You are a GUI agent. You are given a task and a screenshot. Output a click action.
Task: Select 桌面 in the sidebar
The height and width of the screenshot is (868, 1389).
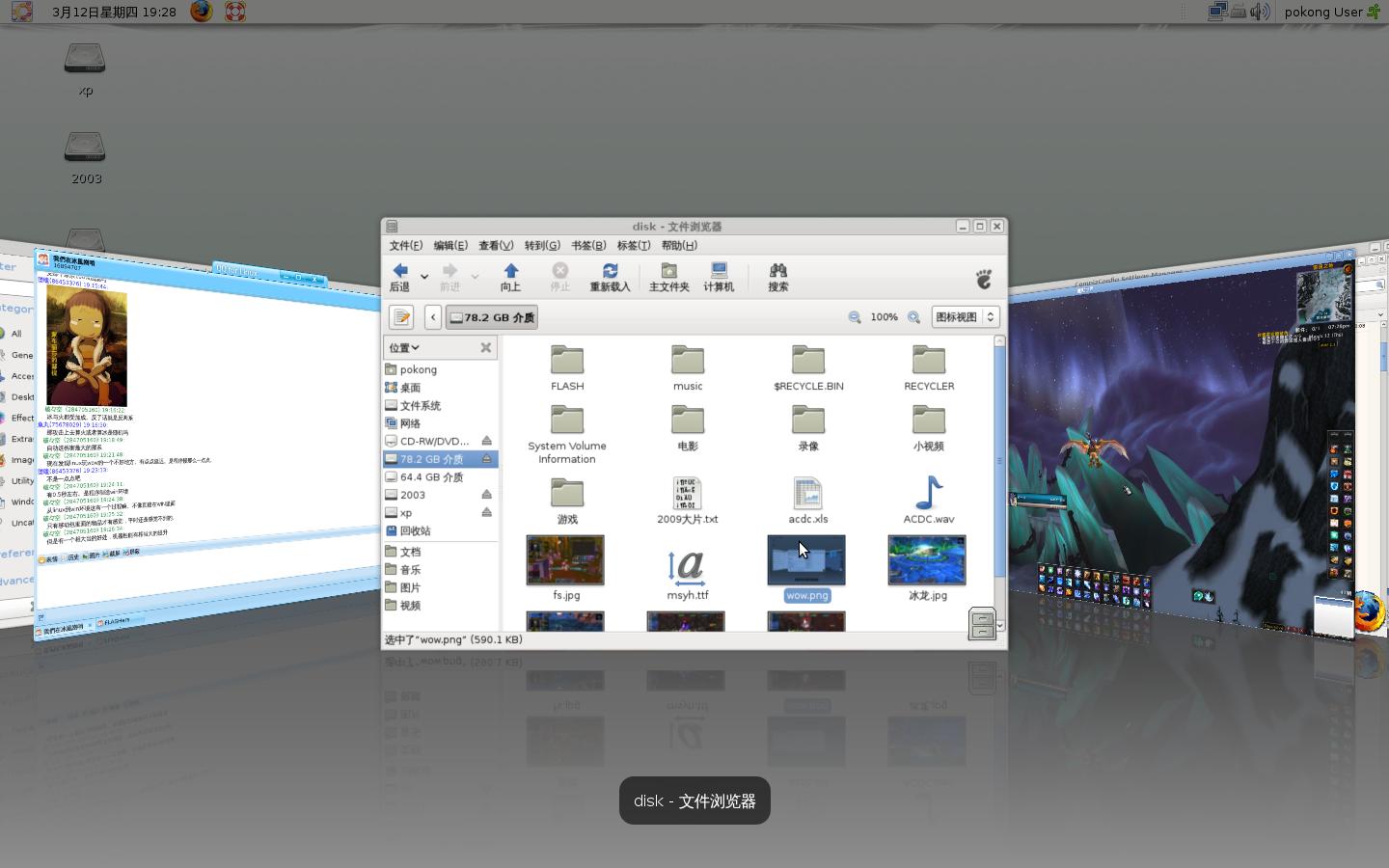pyautogui.click(x=441, y=388)
